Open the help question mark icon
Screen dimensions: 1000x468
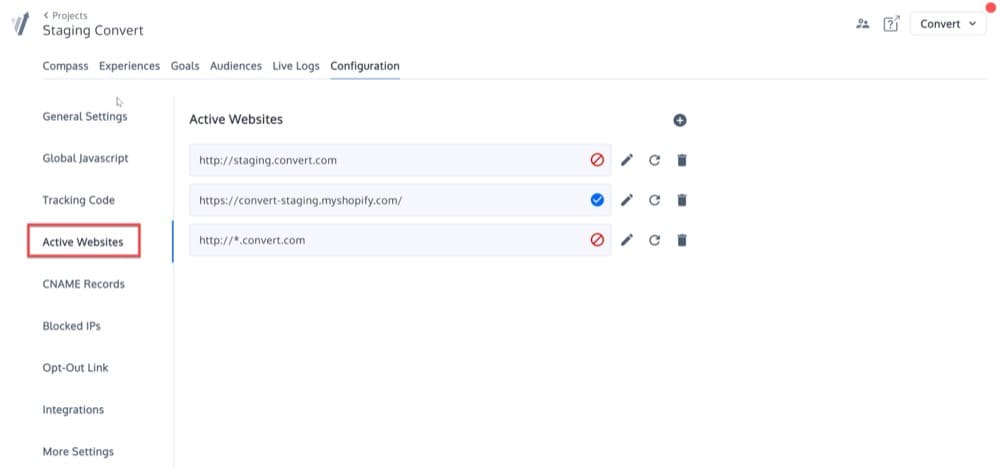(891, 24)
